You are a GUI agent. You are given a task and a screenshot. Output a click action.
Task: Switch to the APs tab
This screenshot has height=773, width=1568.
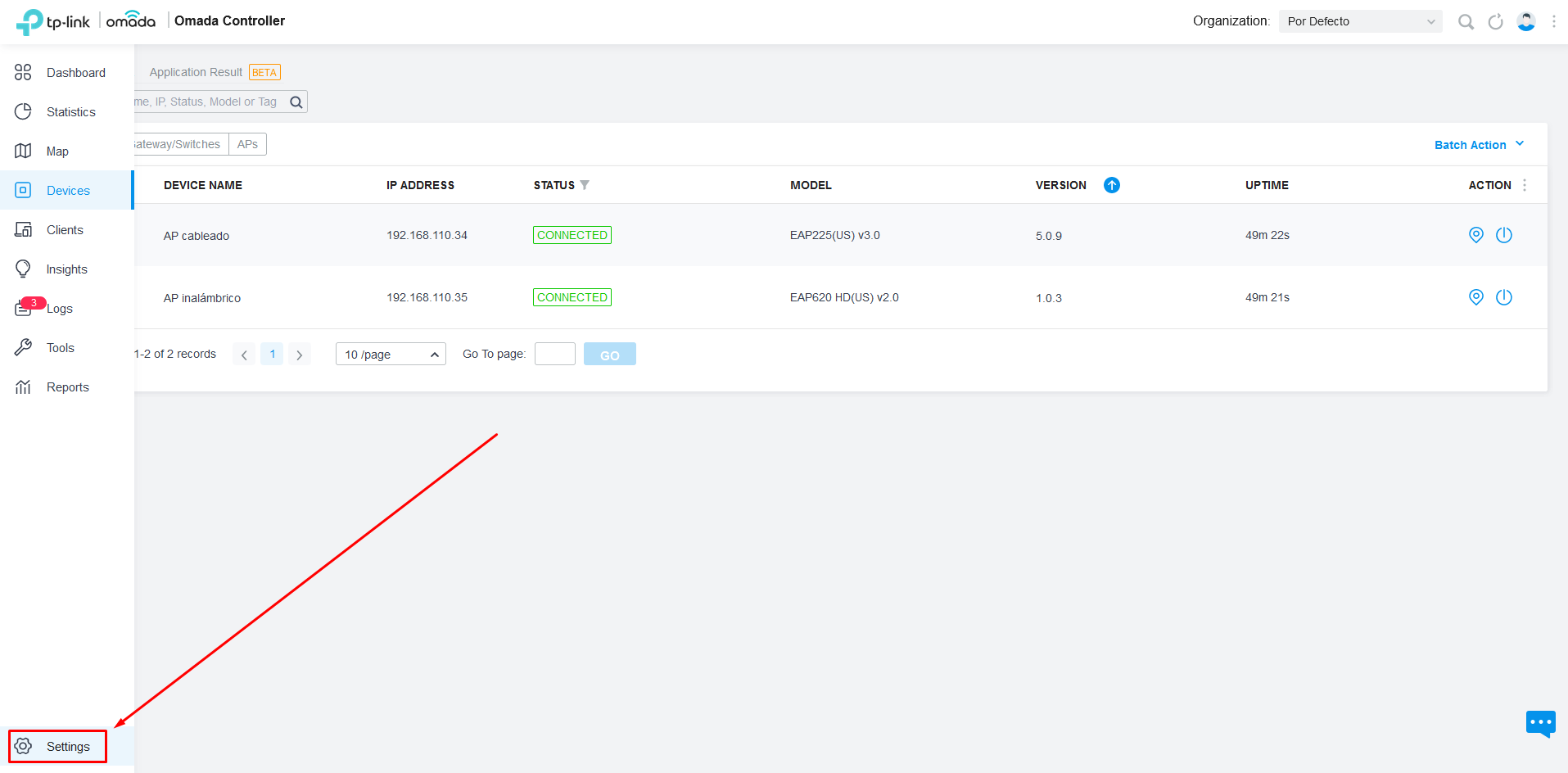[247, 144]
